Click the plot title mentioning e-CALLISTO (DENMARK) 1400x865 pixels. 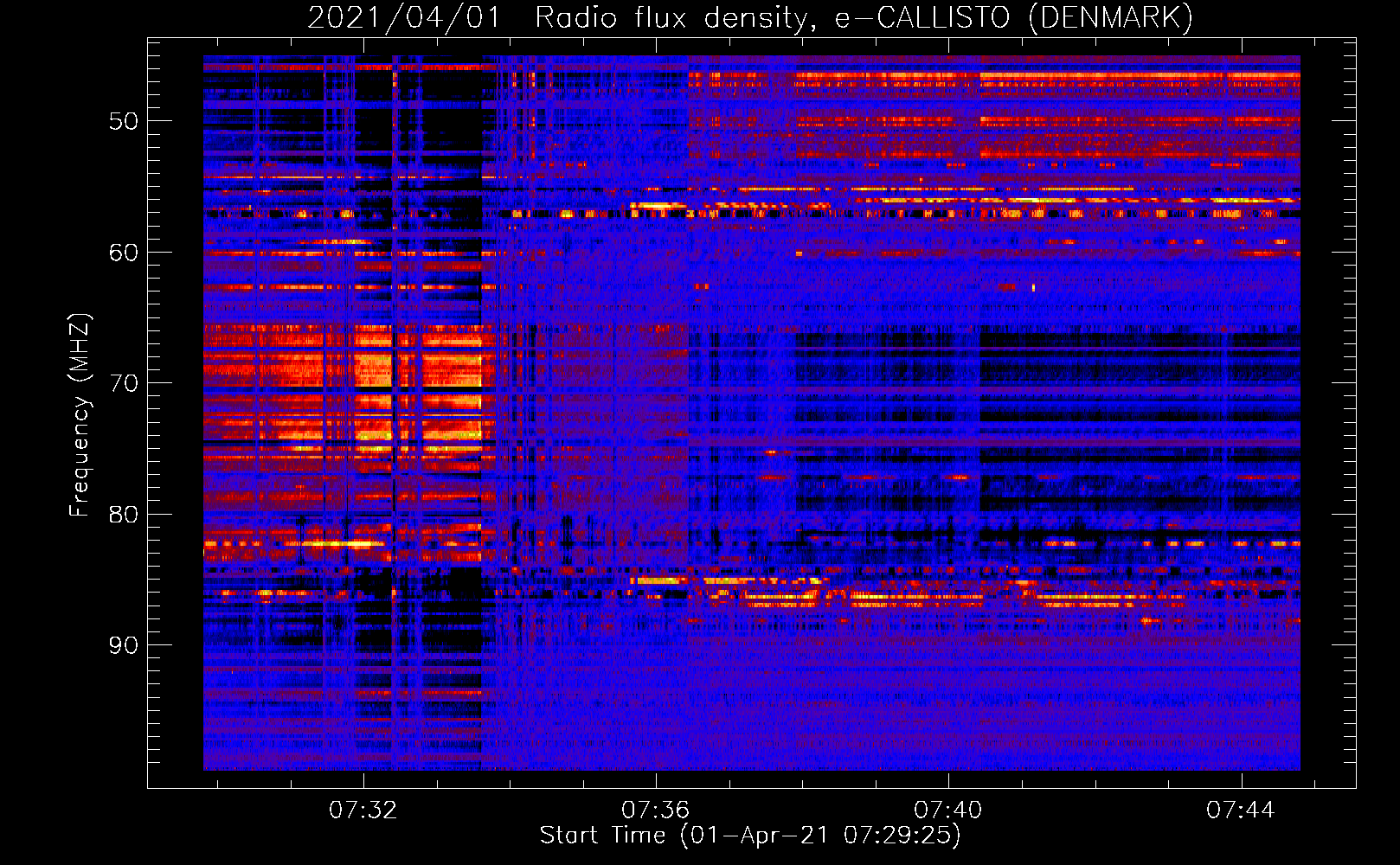[750, 18]
